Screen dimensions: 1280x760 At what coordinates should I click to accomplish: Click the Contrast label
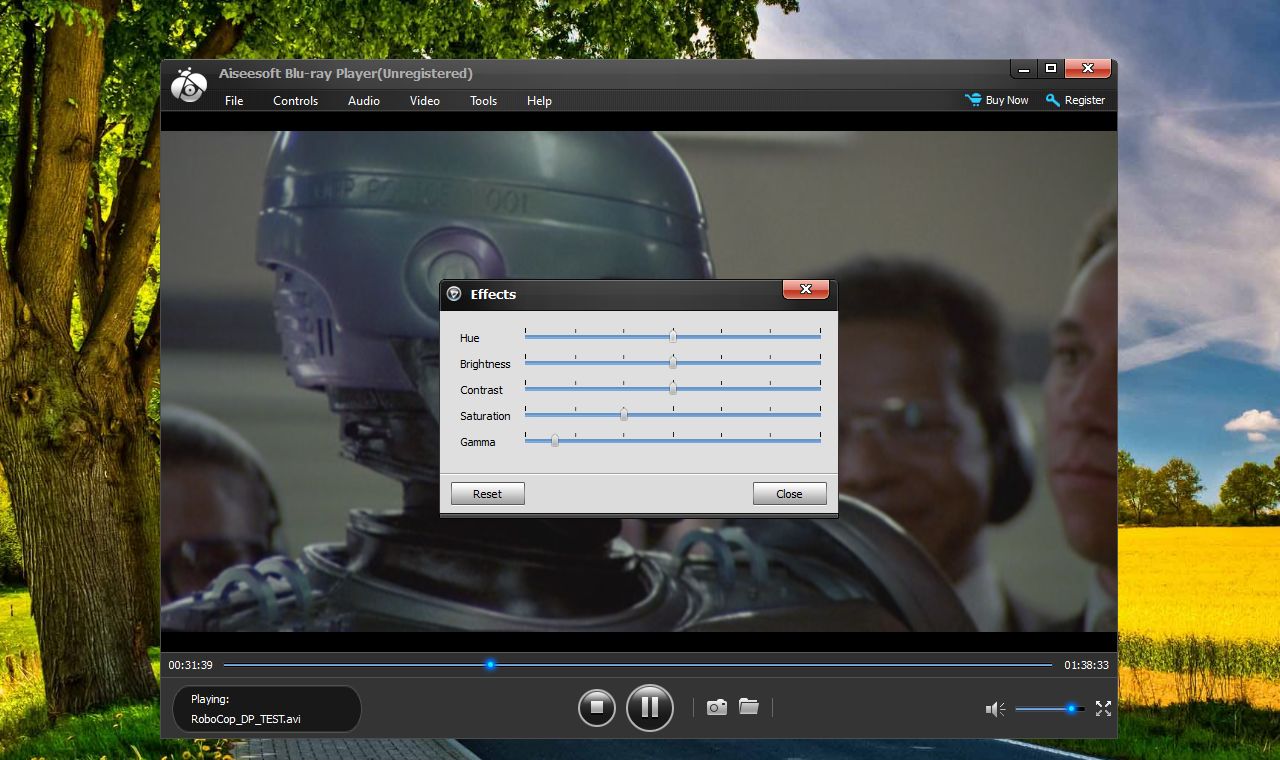coord(481,390)
